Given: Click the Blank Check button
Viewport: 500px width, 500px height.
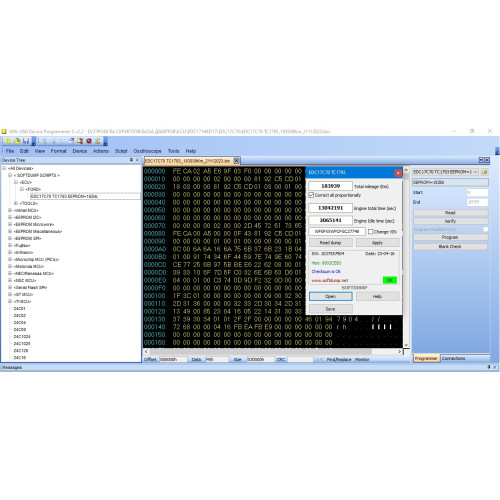Looking at the screenshot, I should pyautogui.click(x=451, y=247).
